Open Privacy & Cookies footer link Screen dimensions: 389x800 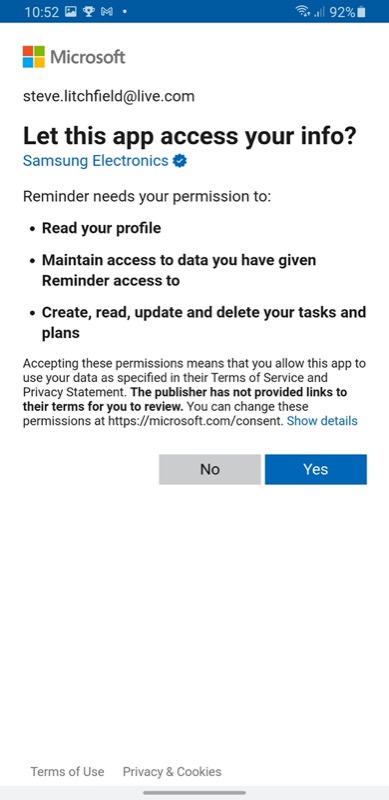[172, 771]
